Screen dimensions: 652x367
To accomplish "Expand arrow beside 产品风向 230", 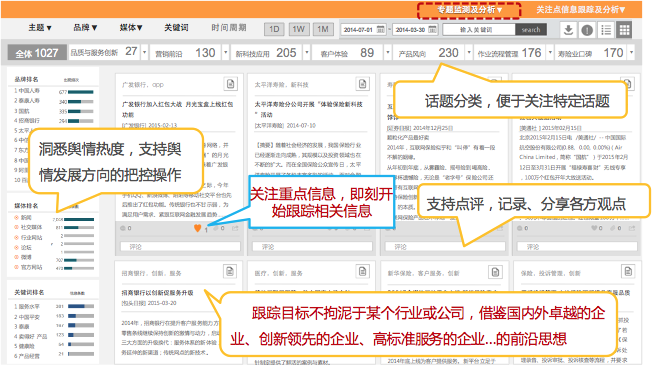I will pyautogui.click(x=469, y=53).
